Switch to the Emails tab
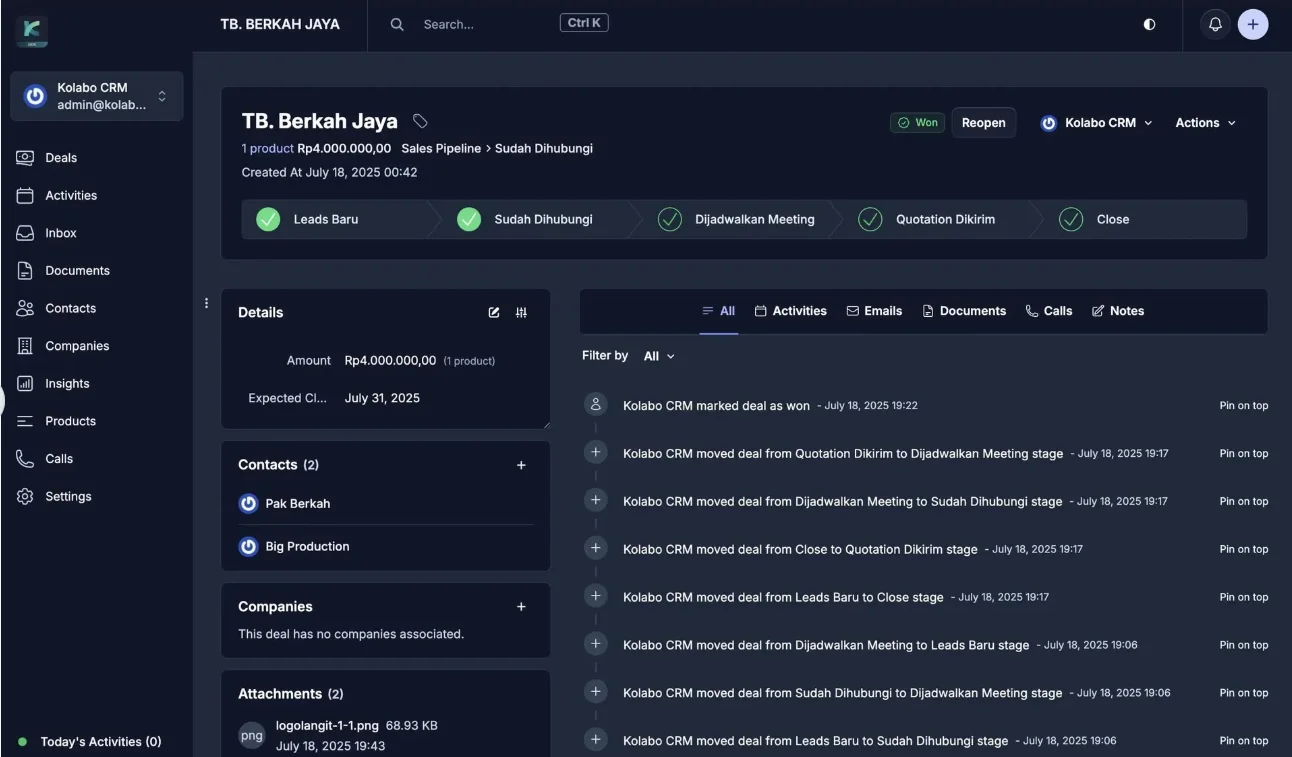The height and width of the screenshot is (757, 1292). point(874,311)
